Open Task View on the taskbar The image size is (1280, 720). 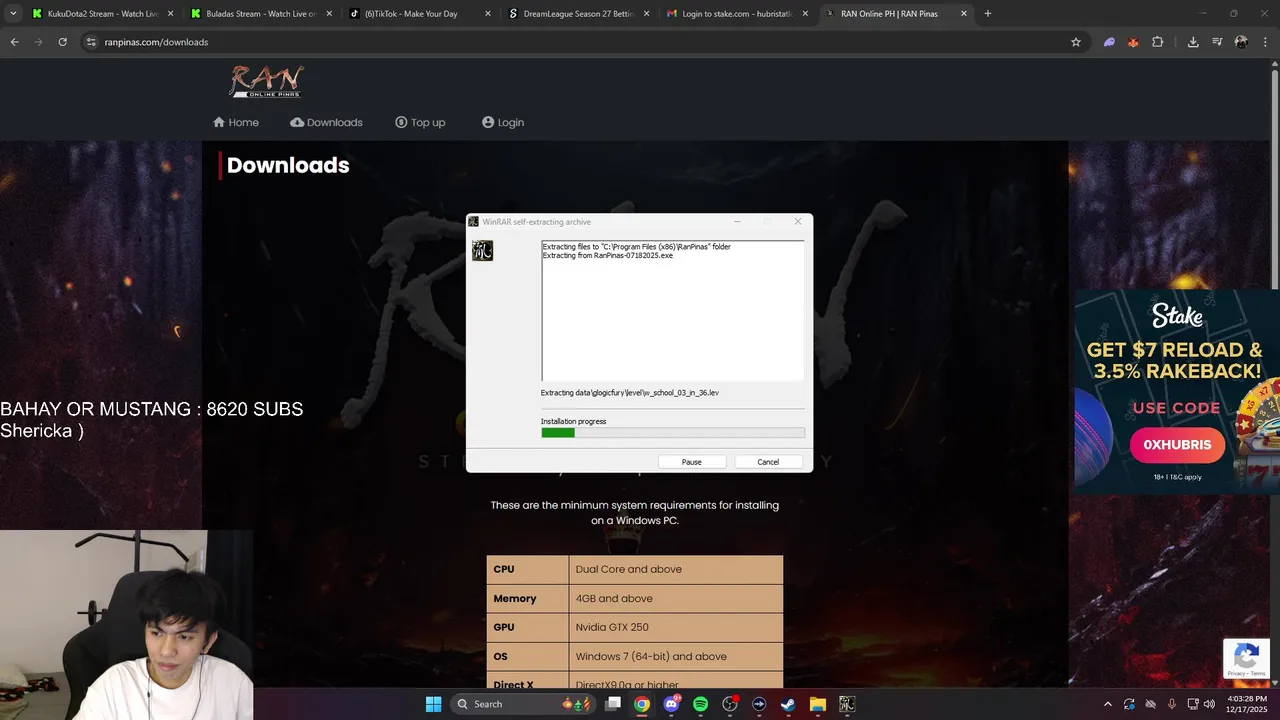tap(613, 704)
